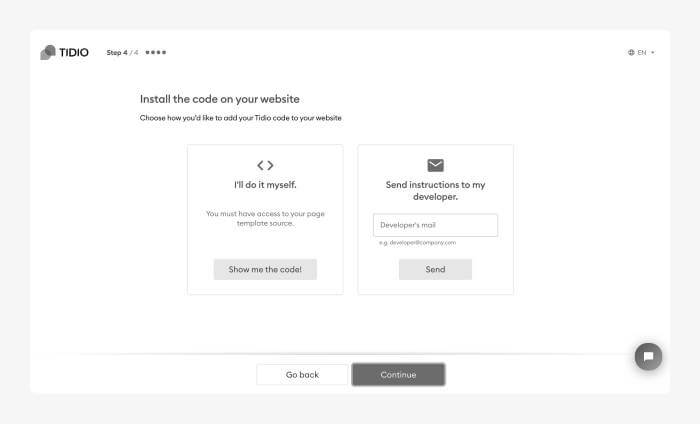Click the Step 4 / 4 label

coord(122,53)
